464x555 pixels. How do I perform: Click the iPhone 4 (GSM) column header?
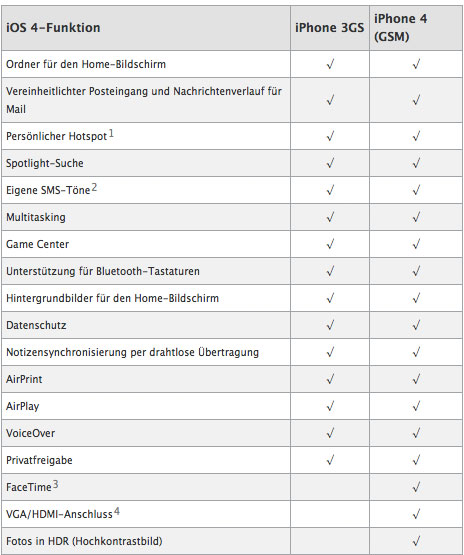pos(400,28)
